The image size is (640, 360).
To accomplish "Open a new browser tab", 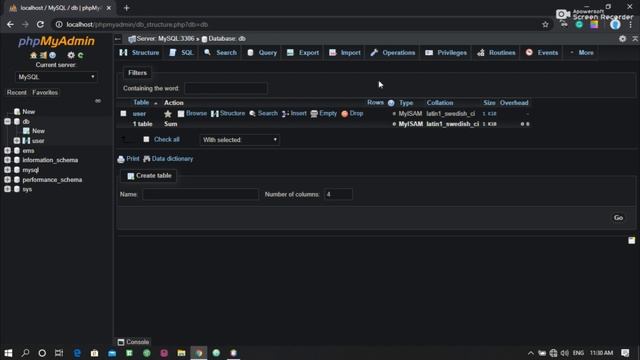I will point(127,8).
